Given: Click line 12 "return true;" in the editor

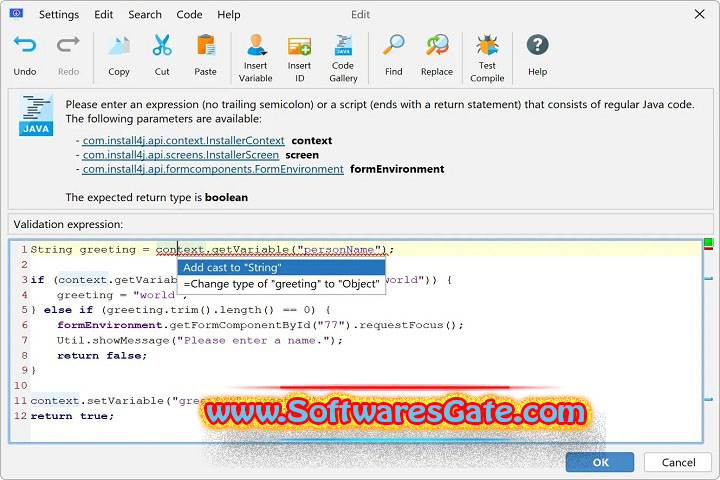Looking at the screenshot, I should pyautogui.click(x=72, y=416).
